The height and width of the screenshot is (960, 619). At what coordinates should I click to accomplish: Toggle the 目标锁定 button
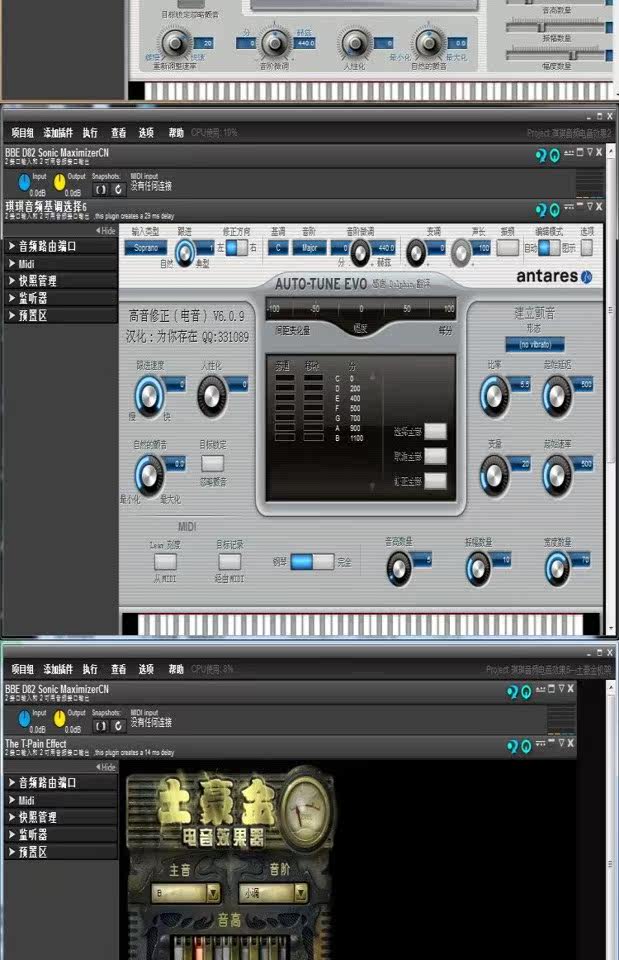[212, 463]
